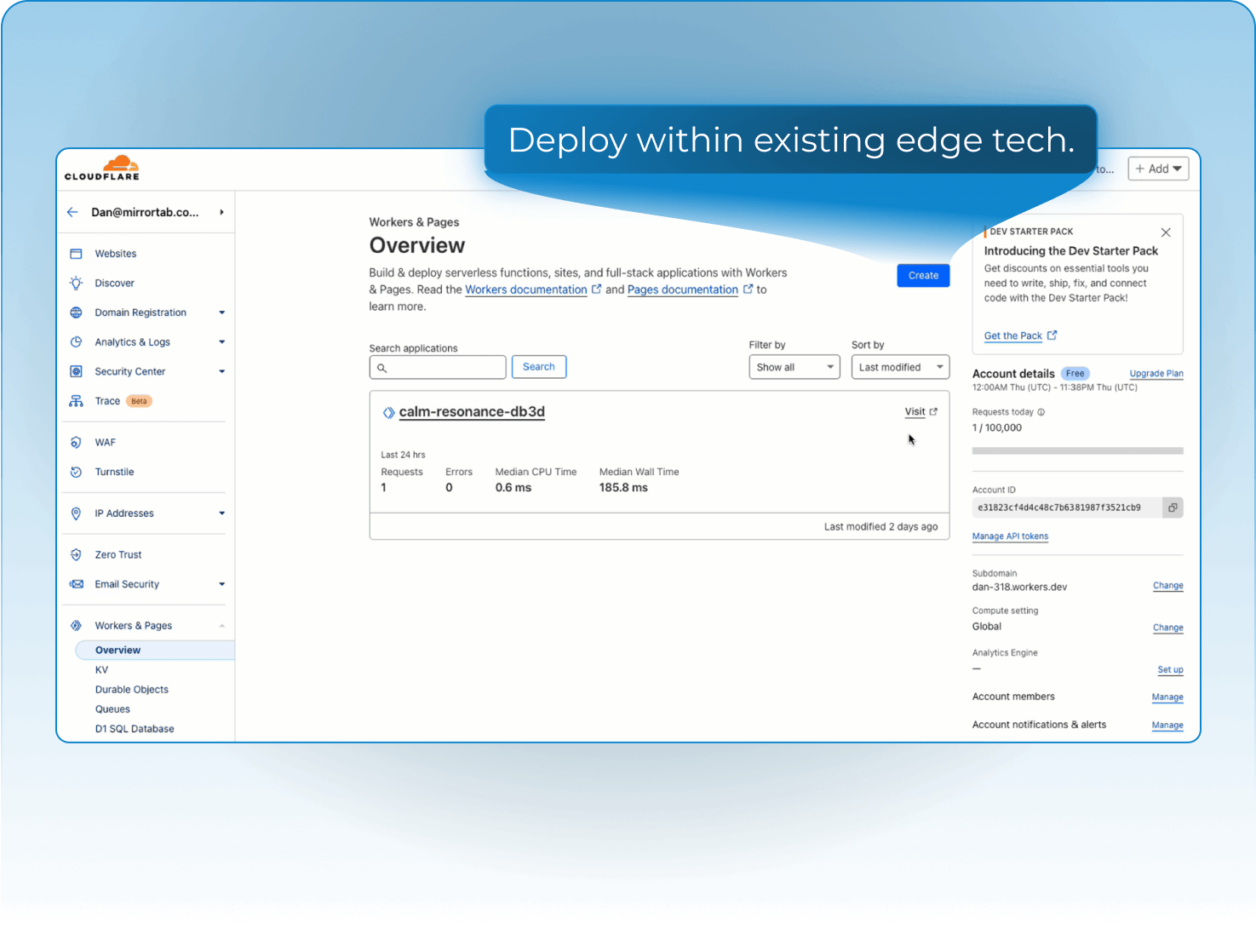Image resolution: width=1256 pixels, height=952 pixels.
Task: Expand the Analytics & Logs submenu
Action: pos(221,342)
